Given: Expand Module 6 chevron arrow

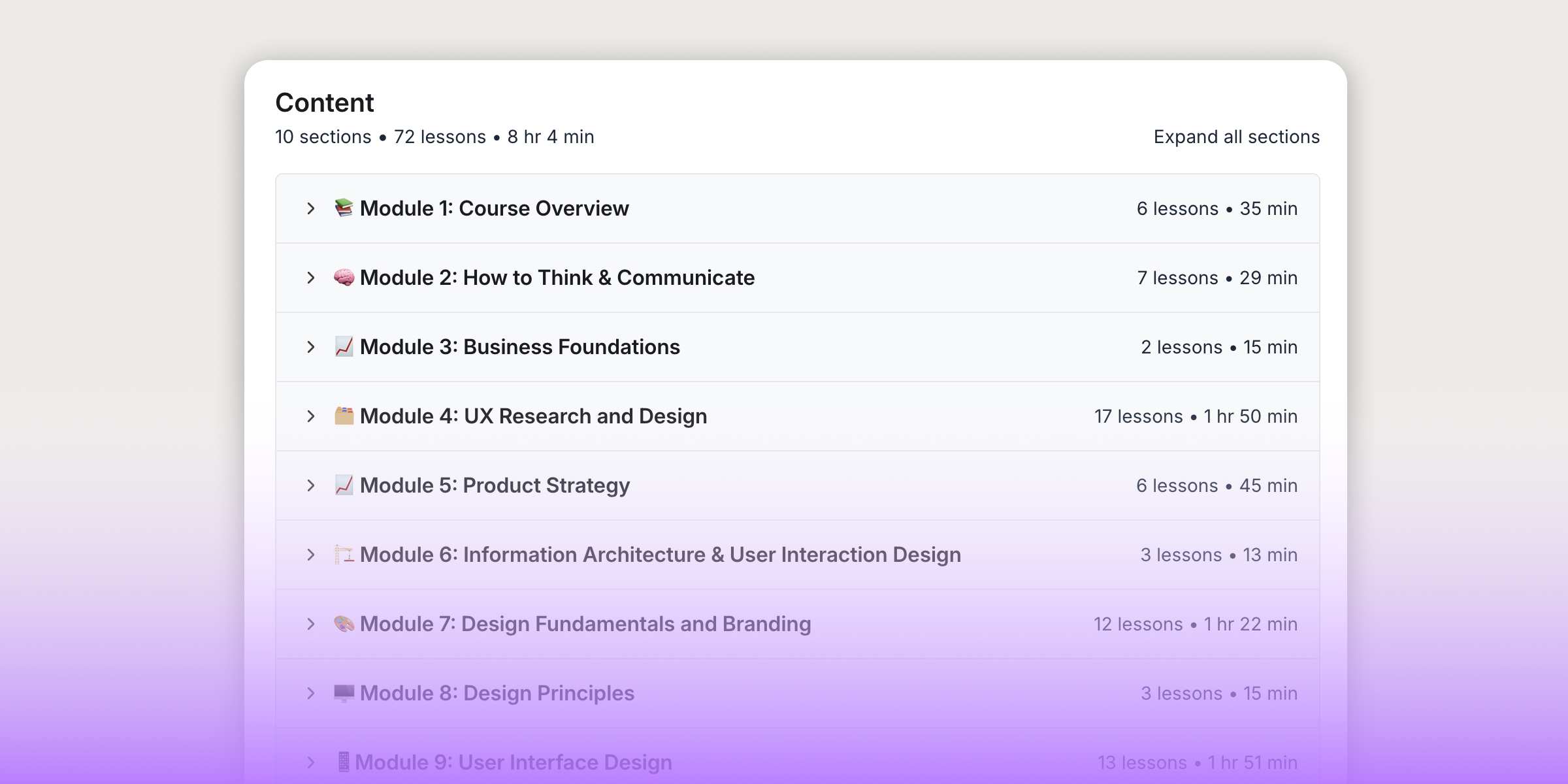Looking at the screenshot, I should (311, 555).
